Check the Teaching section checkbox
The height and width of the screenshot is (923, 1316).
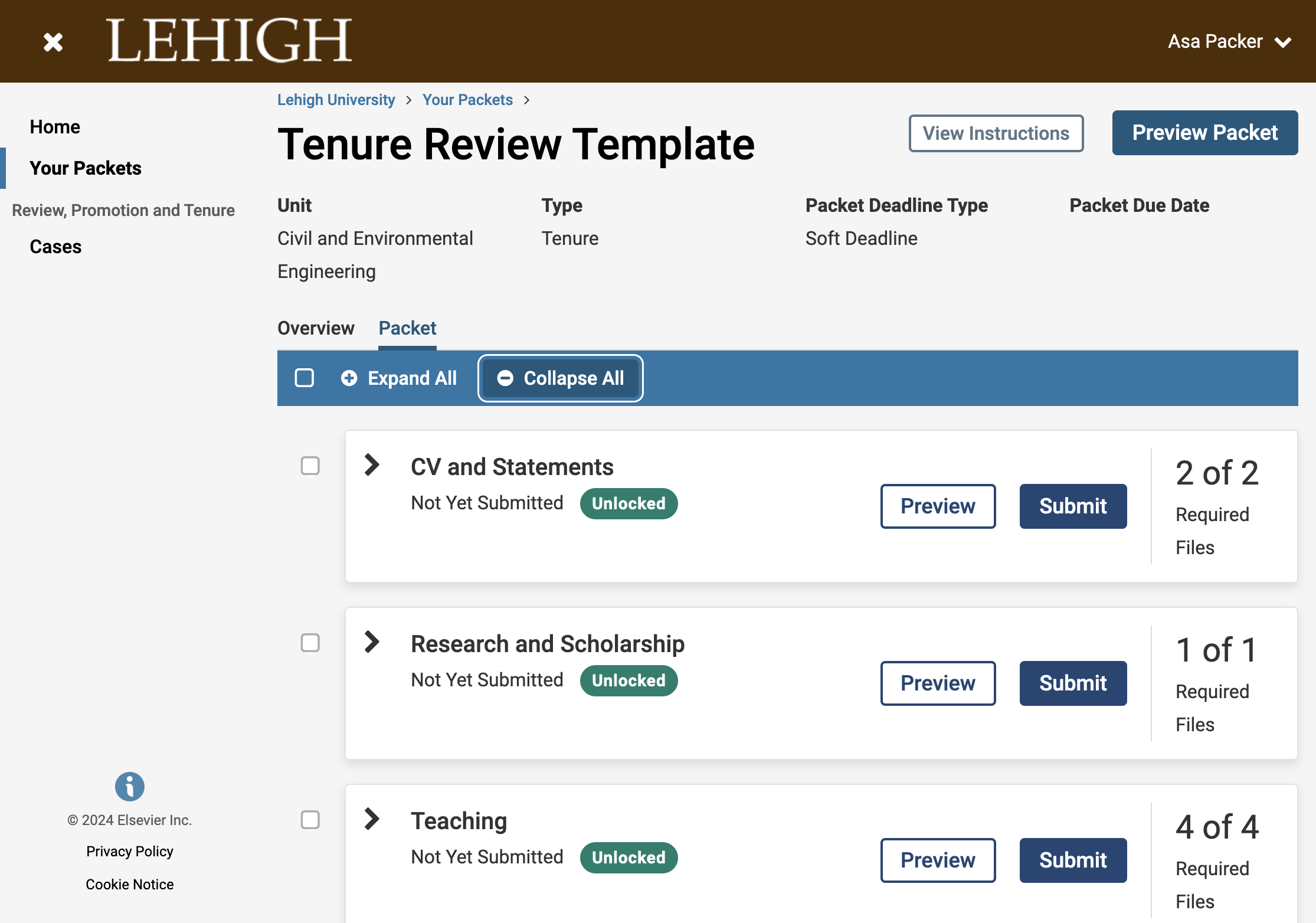310,820
